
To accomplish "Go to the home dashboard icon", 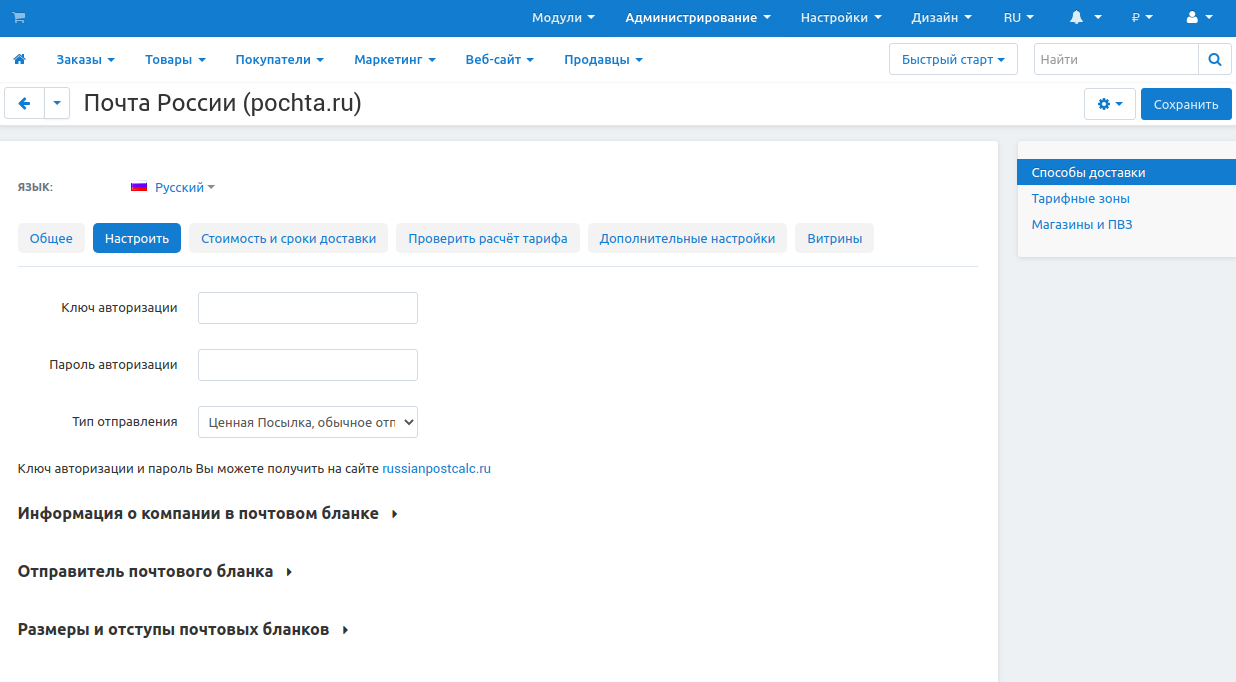I will (x=19, y=60).
